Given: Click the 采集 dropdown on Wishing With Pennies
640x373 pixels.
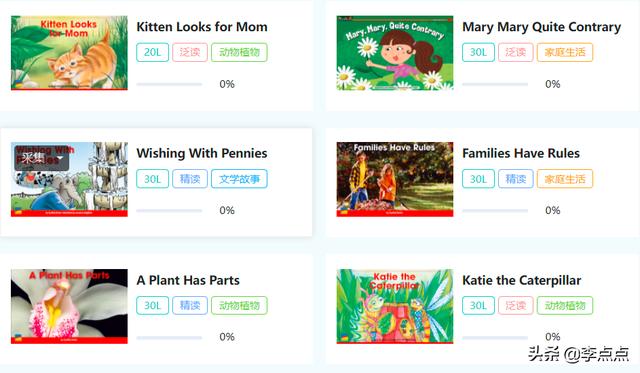Looking at the screenshot, I should point(42,158).
